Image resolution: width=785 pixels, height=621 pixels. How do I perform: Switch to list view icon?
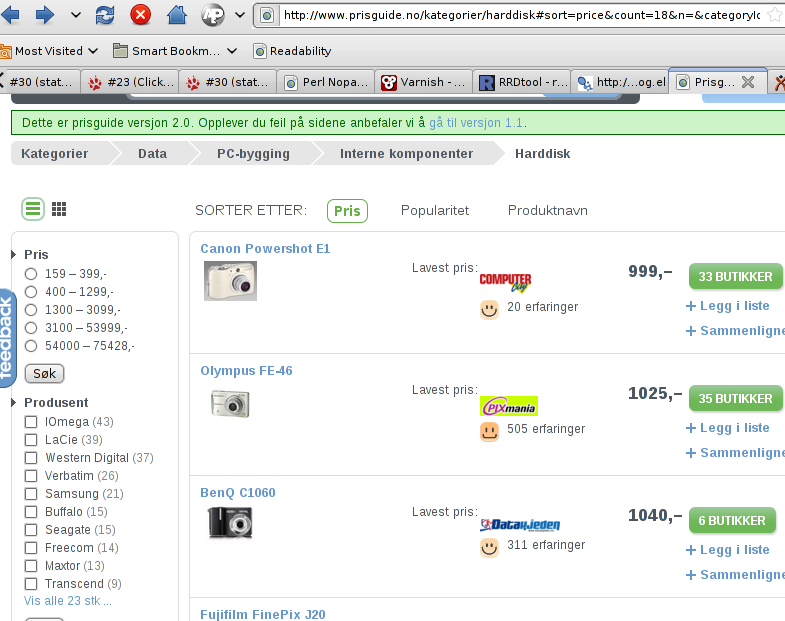point(33,209)
